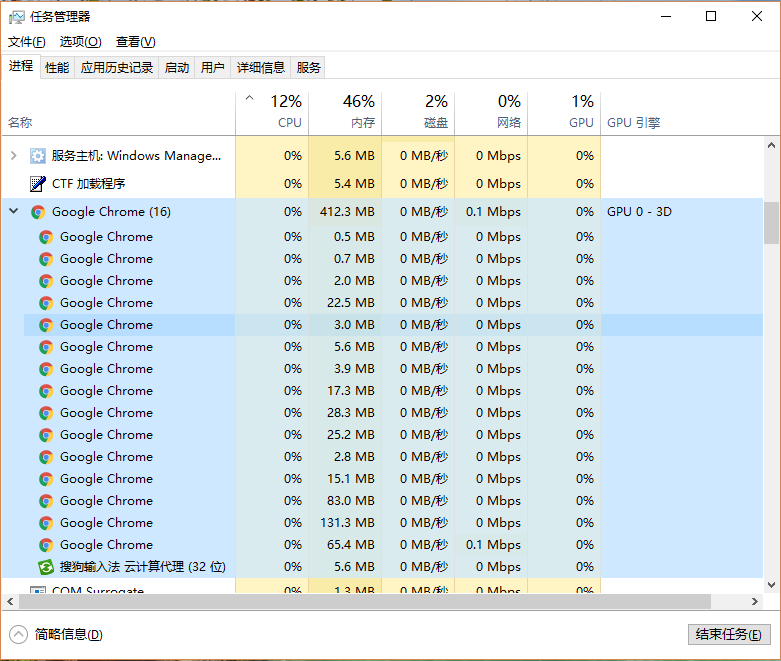Select the Google Chrome row using 3.0 MB
781x661 pixels.
tap(393, 325)
